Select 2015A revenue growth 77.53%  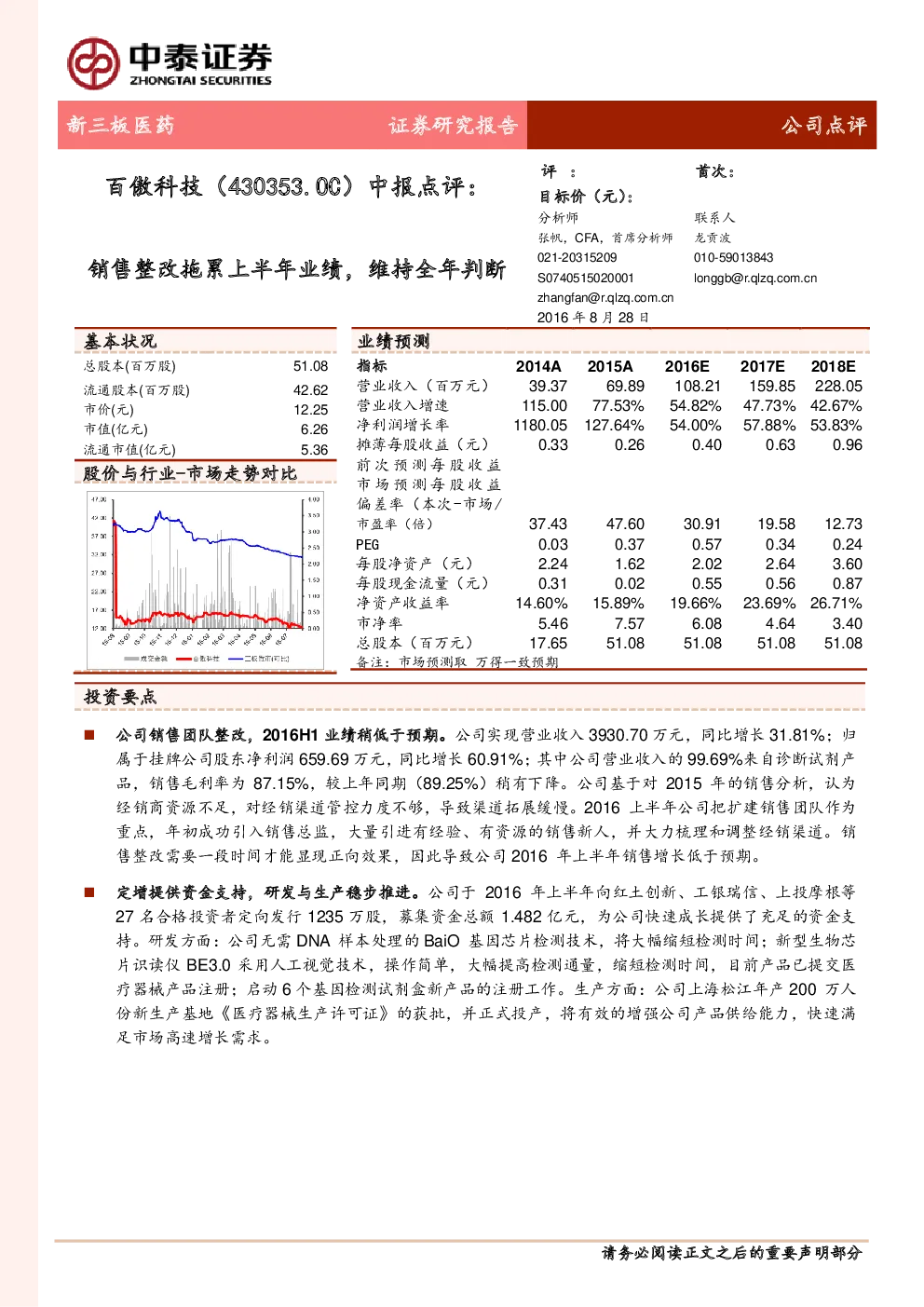click(618, 406)
